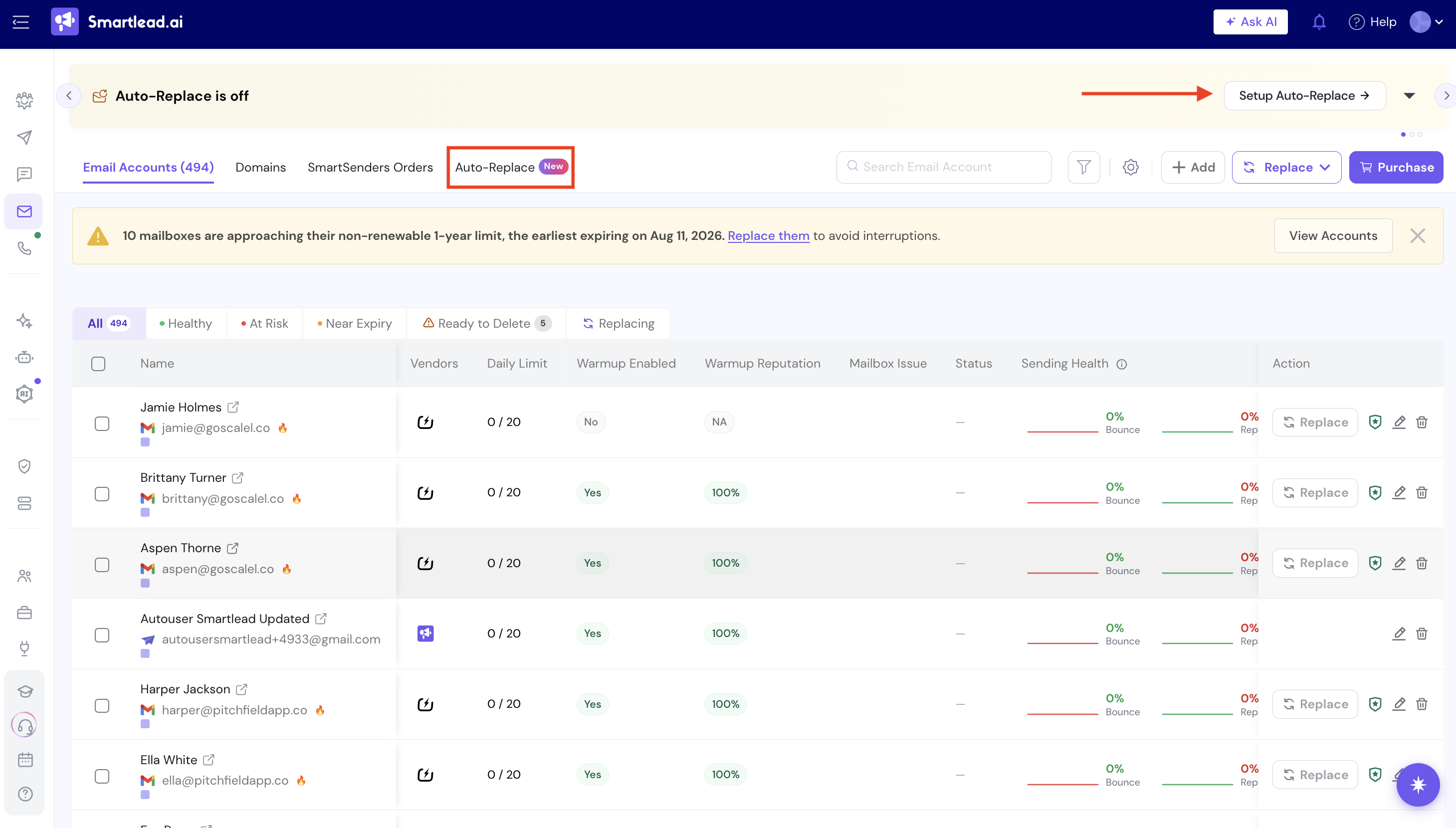Select Harper Jackson's checkbox
Viewport: 1456px width, 828px height.
[102, 706]
